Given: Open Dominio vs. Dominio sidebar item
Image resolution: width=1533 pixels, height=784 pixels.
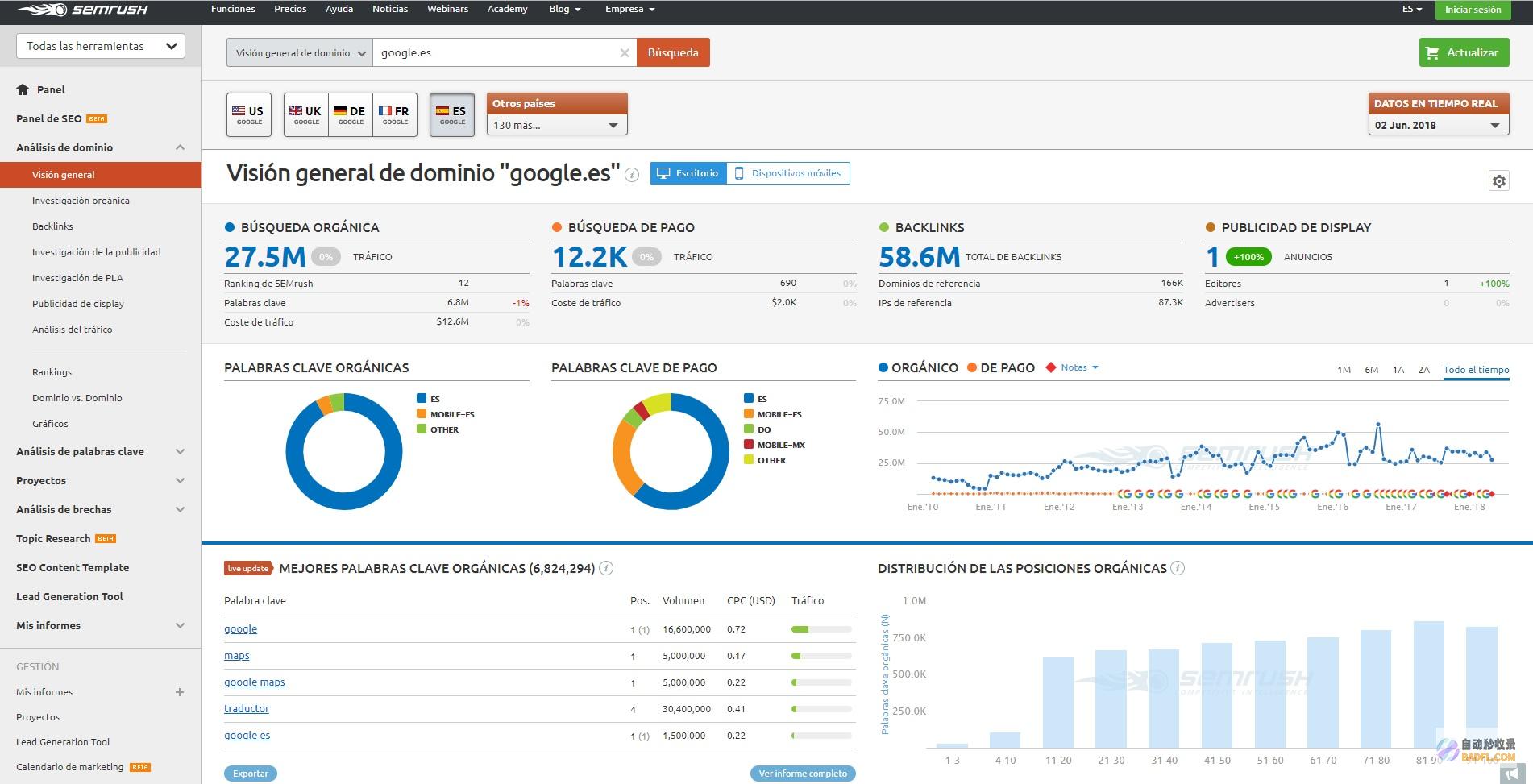Looking at the screenshot, I should click(77, 398).
